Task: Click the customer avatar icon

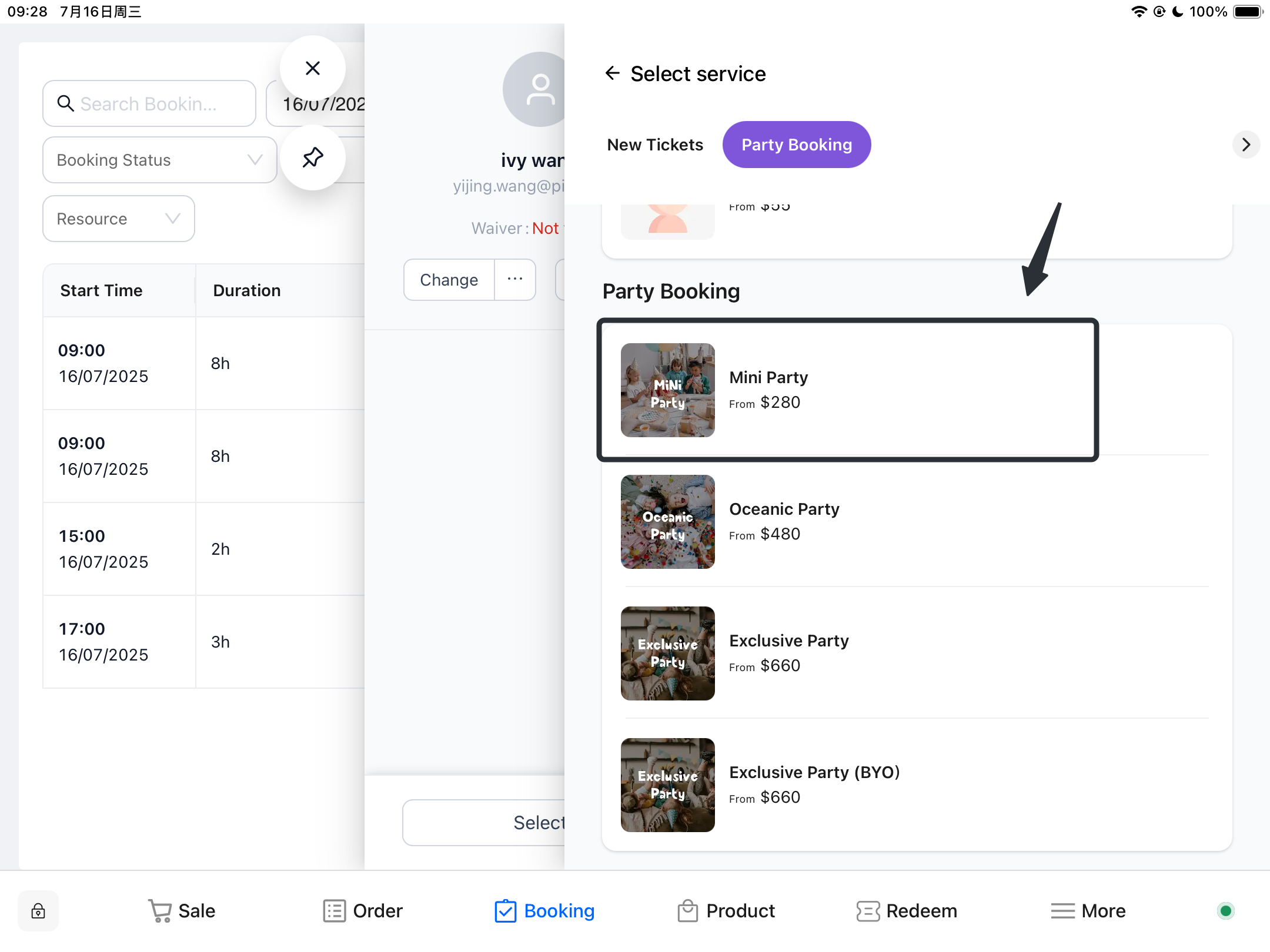Action: click(x=538, y=89)
